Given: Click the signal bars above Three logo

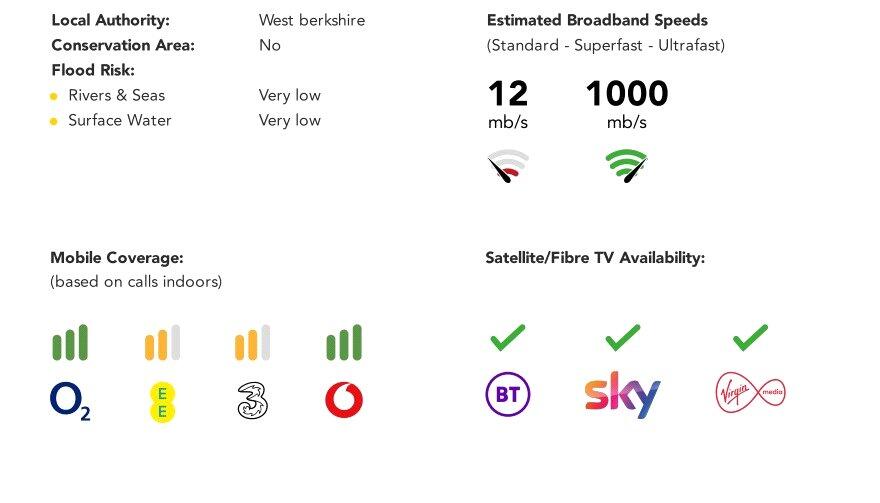Looking at the screenshot, I should coord(252,343).
